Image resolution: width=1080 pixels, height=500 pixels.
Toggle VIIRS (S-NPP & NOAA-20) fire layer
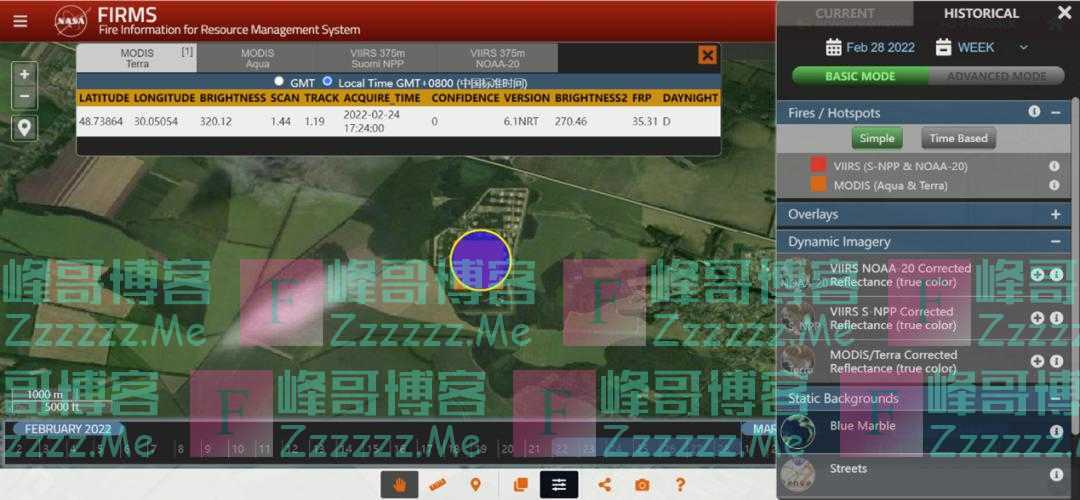pyautogui.click(x=819, y=166)
